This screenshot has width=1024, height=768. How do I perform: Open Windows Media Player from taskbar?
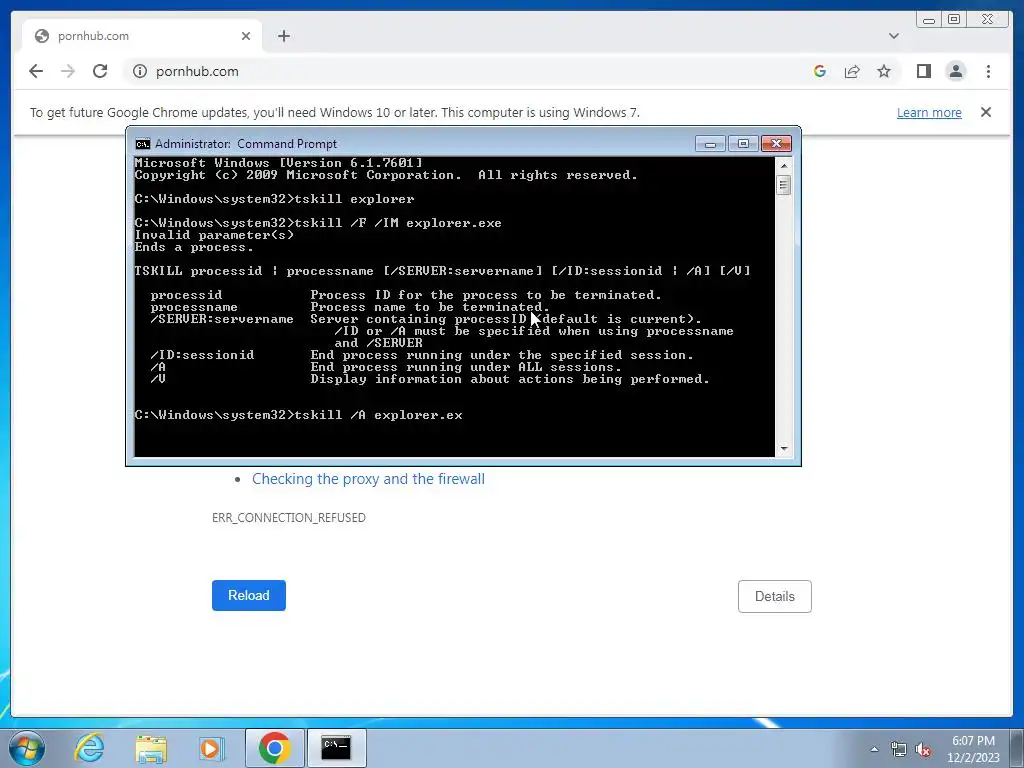[211, 748]
